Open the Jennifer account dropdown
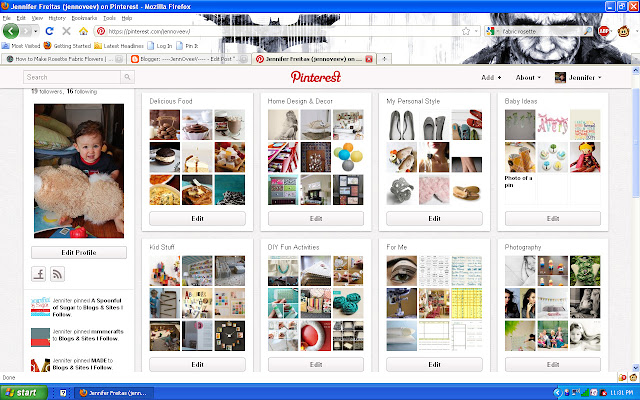Viewport: 640px width, 400px height. tap(578, 77)
